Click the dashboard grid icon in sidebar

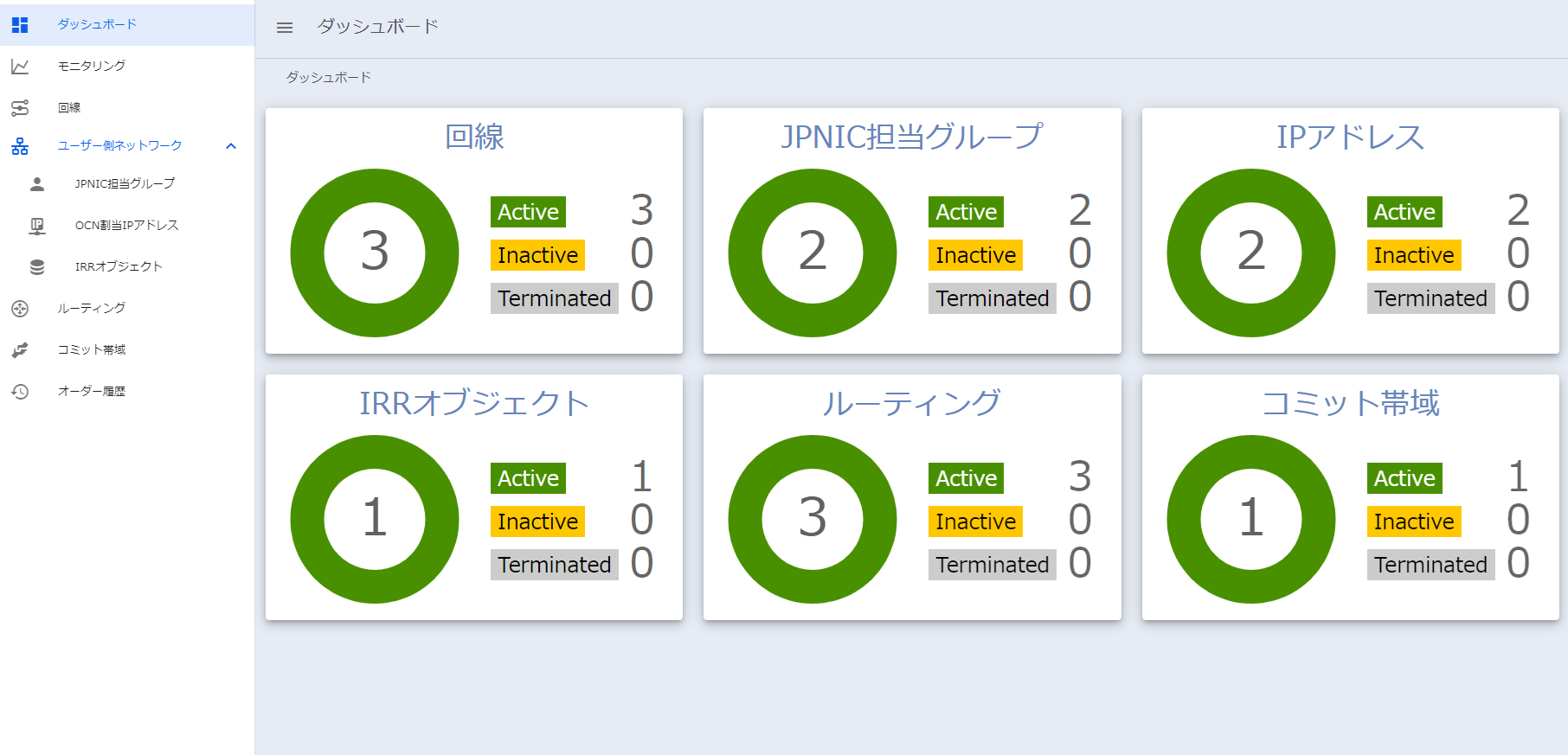[x=20, y=25]
